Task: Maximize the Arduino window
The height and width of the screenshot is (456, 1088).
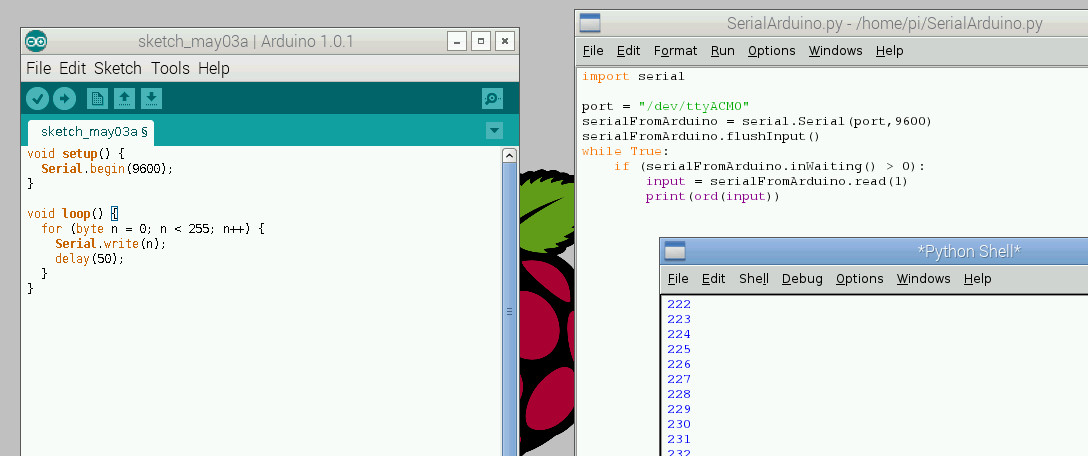Action: 481,41
